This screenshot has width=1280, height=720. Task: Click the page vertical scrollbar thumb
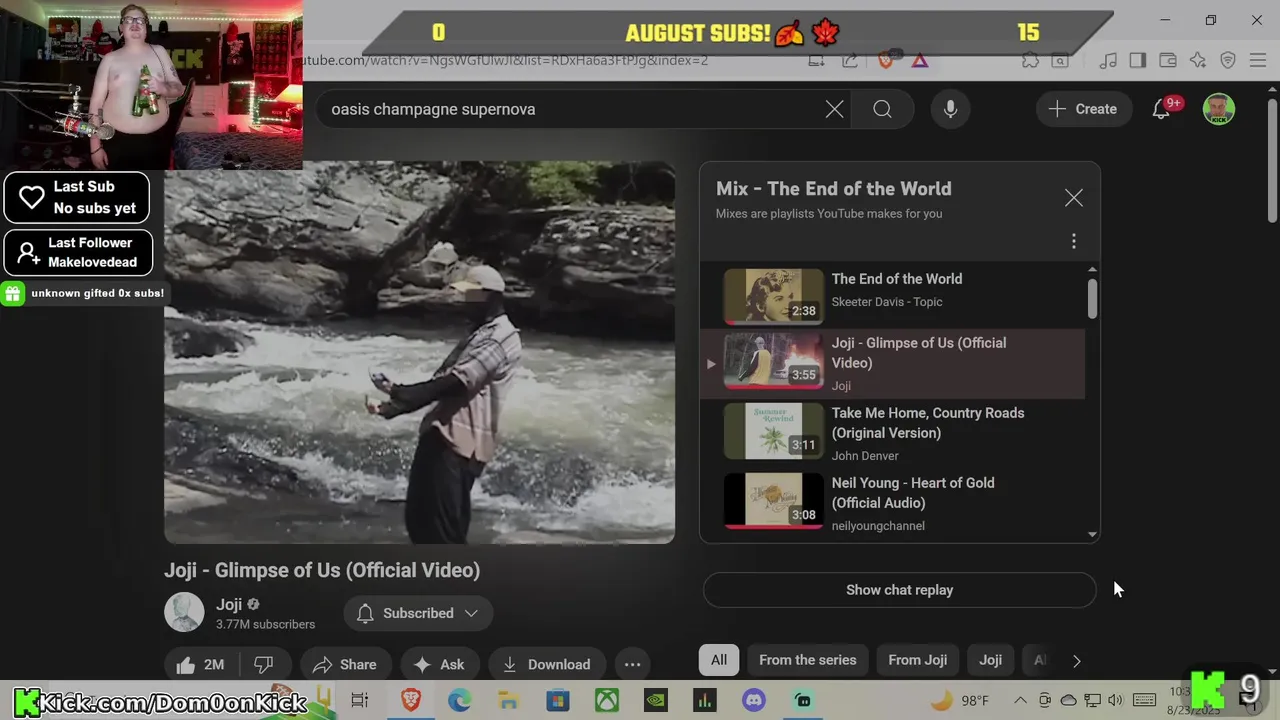point(1272,160)
